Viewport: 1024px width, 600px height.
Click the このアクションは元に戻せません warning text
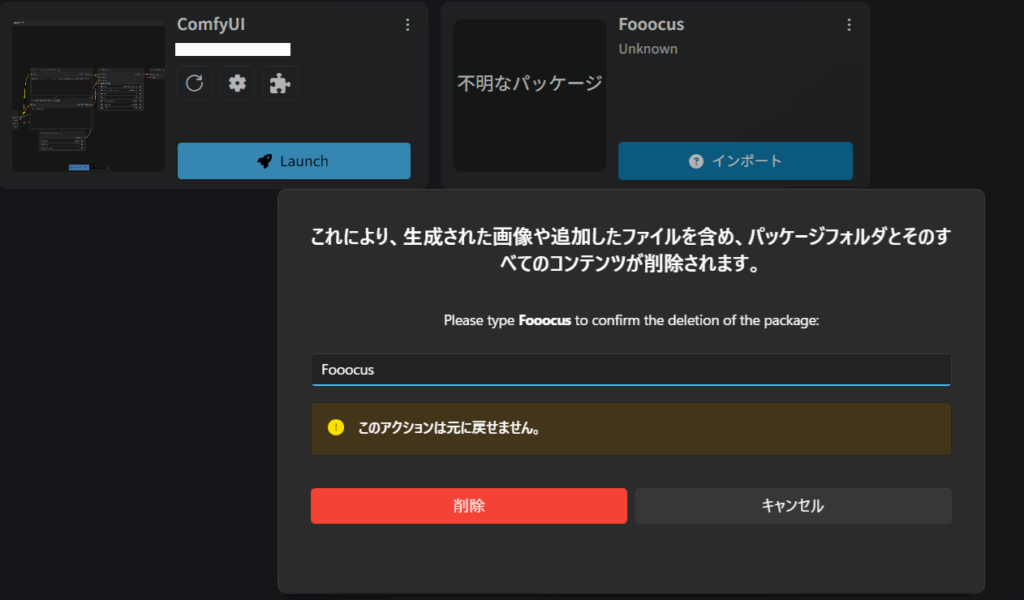click(449, 428)
